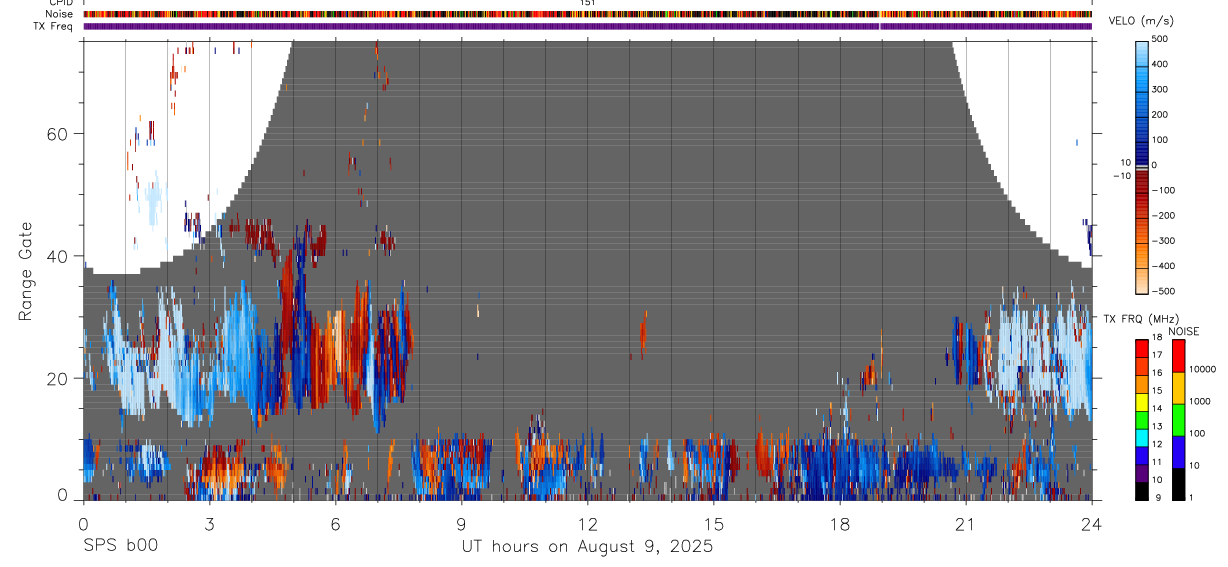Screen dimensions: 1228x567
Task: Click the blue noise swatch near 10
Action: [1179, 451]
